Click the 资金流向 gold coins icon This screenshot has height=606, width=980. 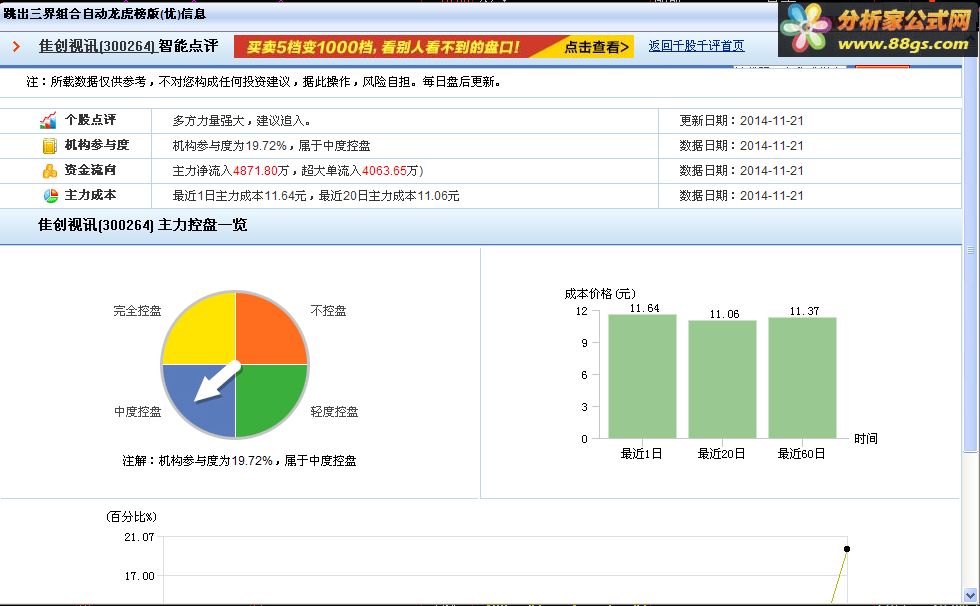pos(49,171)
